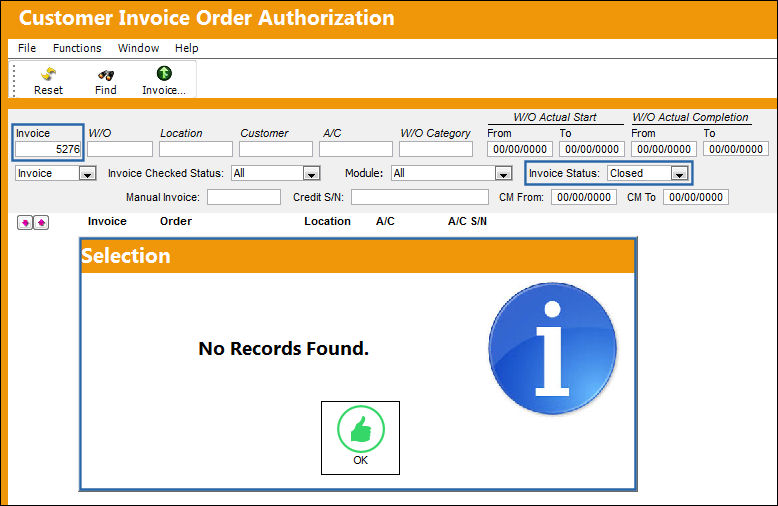Image resolution: width=778 pixels, height=506 pixels.
Task: Open the Window menu
Action: (138, 48)
